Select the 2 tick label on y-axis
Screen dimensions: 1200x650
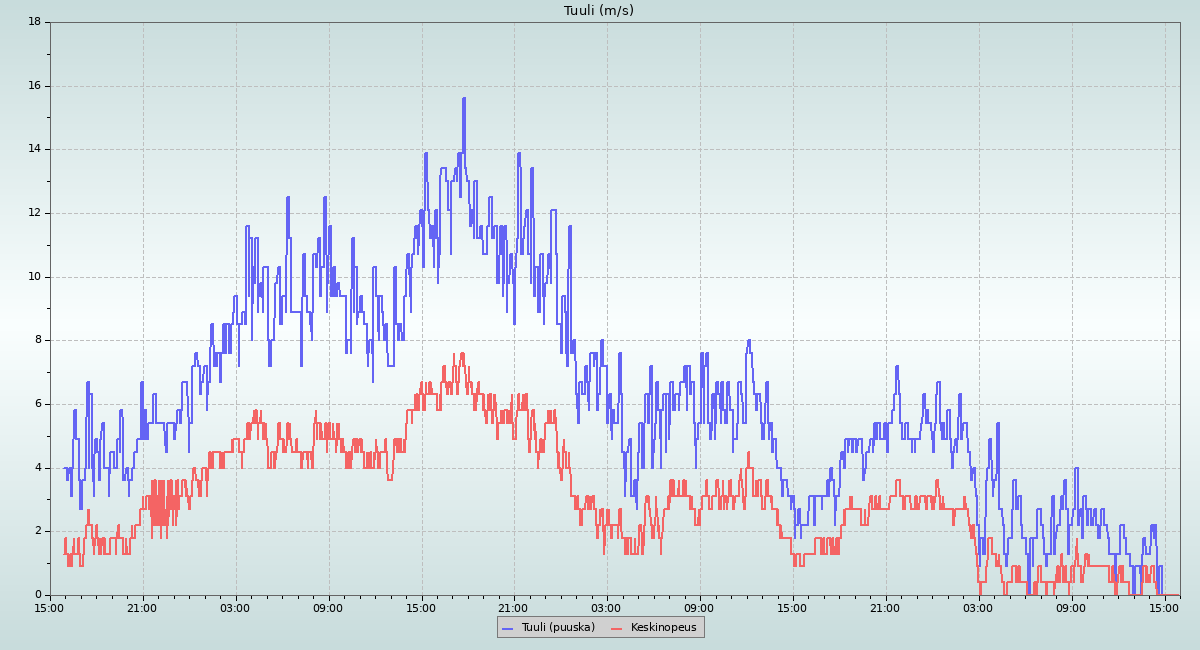(37, 531)
